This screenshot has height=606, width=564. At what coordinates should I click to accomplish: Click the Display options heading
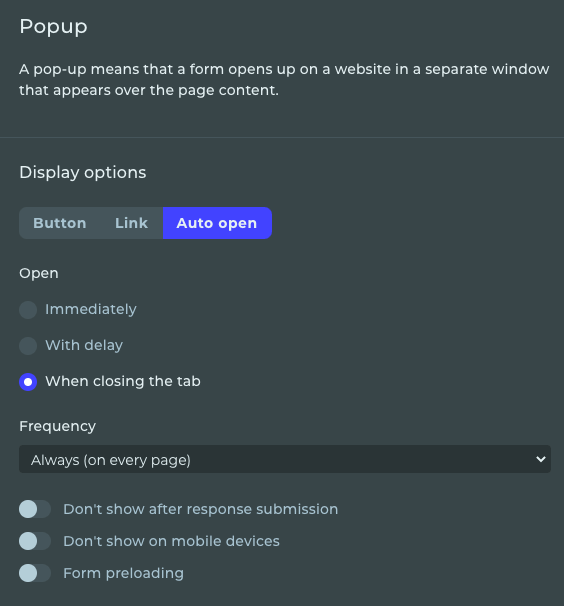point(83,172)
